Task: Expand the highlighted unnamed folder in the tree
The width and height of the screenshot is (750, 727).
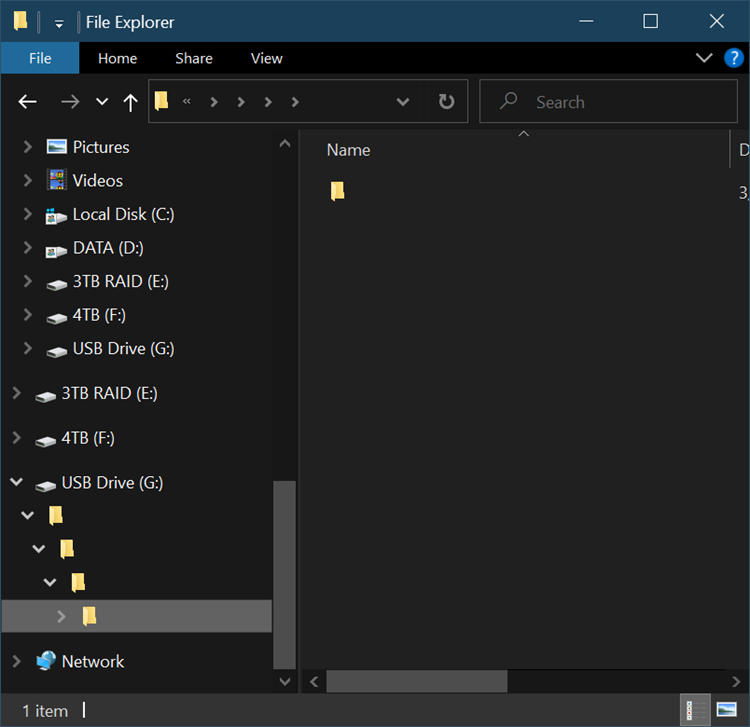Action: coord(61,616)
